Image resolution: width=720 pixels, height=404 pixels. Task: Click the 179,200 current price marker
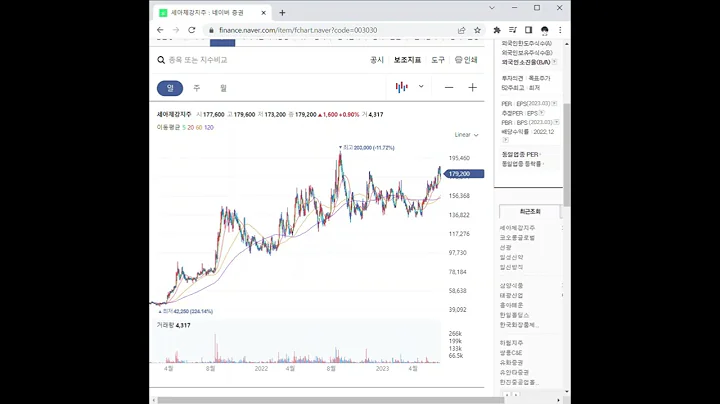(464, 174)
